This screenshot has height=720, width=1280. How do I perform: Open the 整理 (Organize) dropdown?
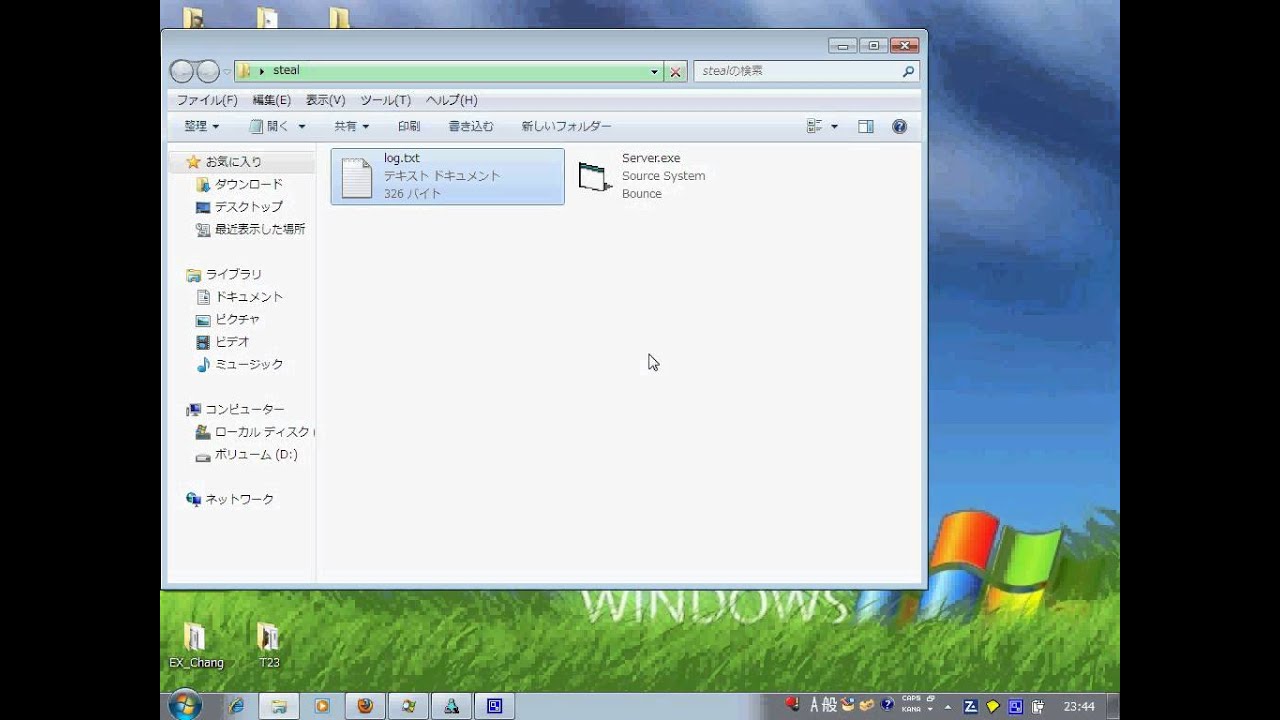(x=201, y=127)
